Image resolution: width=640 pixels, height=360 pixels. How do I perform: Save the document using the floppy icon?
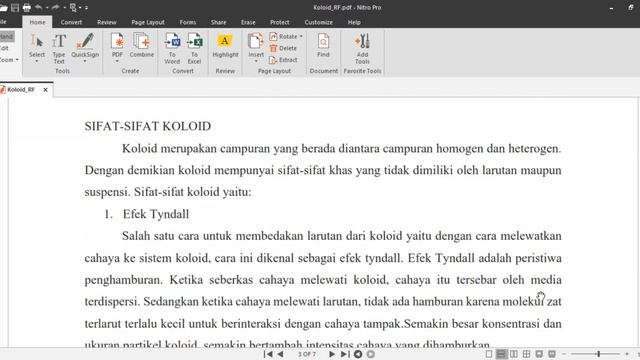15,7
